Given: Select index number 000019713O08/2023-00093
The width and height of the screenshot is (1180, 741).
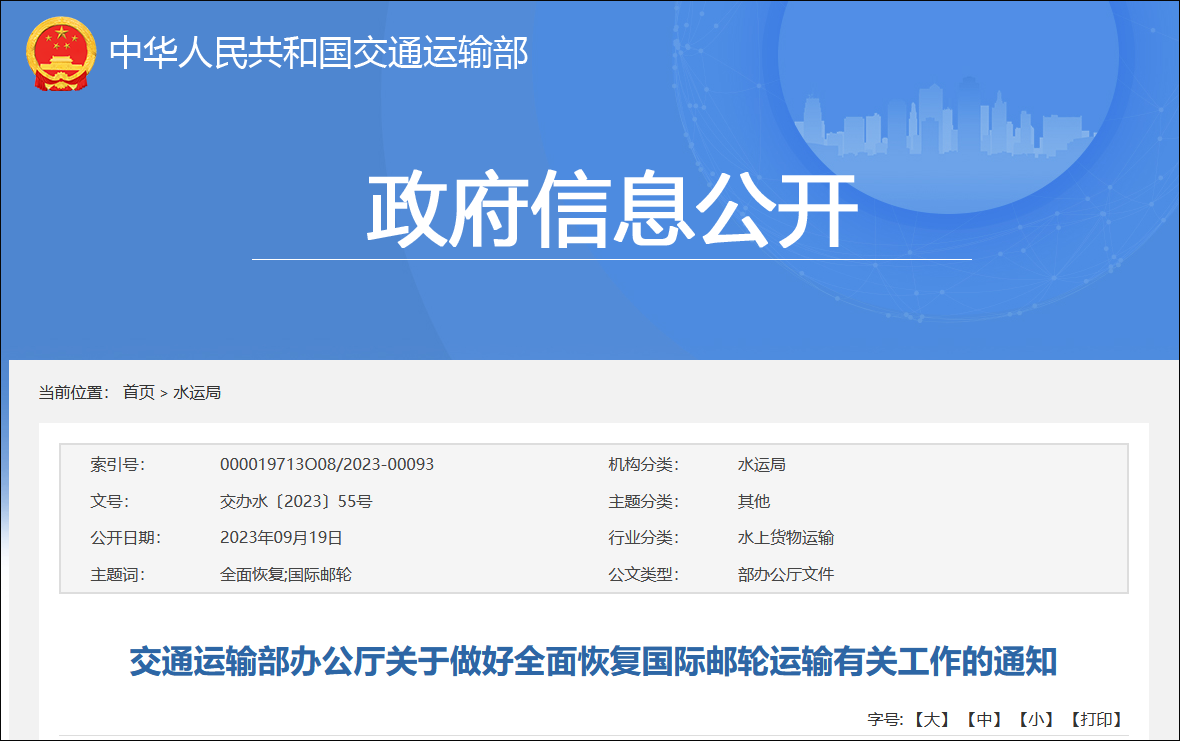Looking at the screenshot, I should pyautogui.click(x=327, y=465).
